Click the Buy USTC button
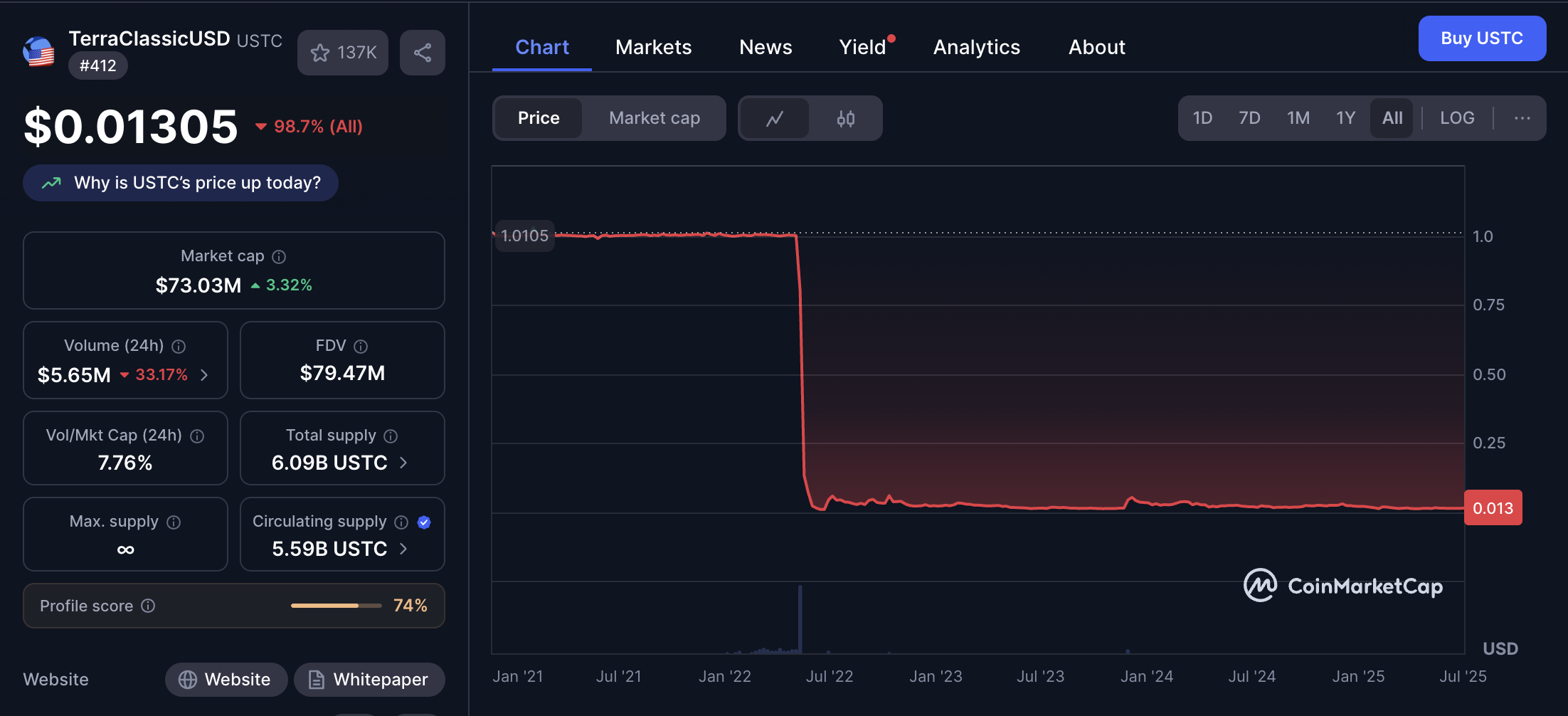 (1482, 38)
